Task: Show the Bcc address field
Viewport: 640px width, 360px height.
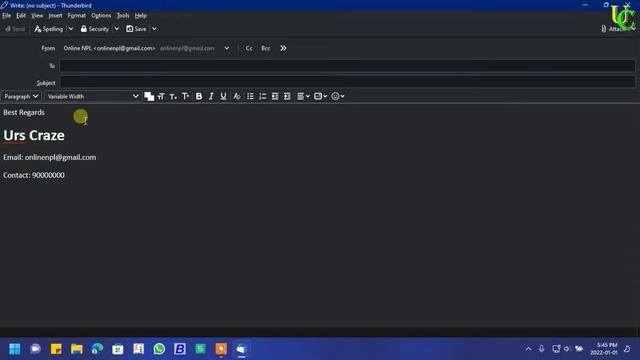Action: (x=266, y=48)
